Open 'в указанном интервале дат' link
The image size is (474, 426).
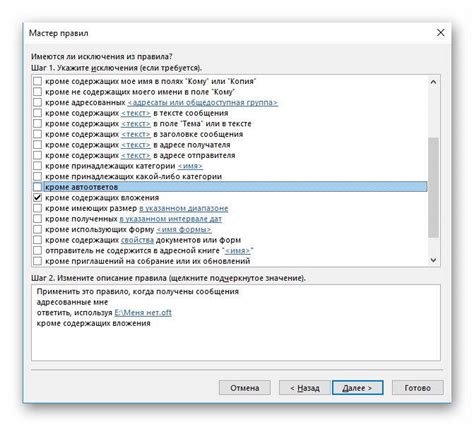(x=171, y=219)
